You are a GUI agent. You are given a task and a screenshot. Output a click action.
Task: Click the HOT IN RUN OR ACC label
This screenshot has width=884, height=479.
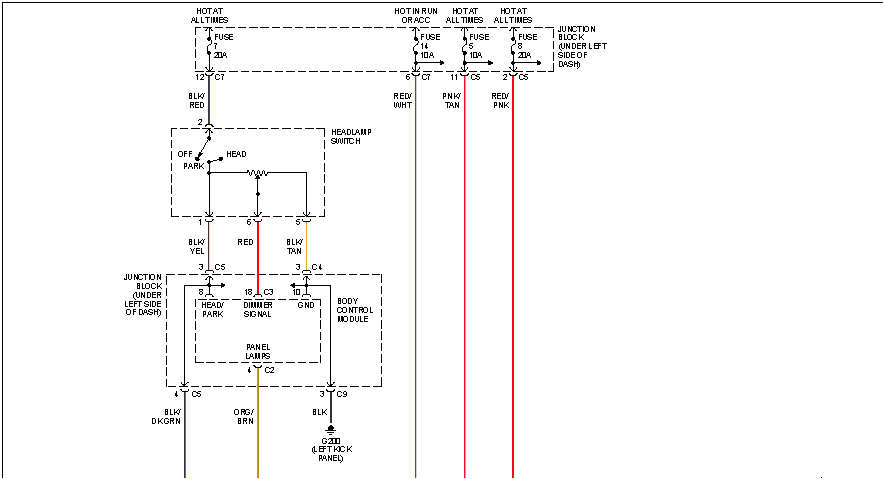tap(414, 15)
